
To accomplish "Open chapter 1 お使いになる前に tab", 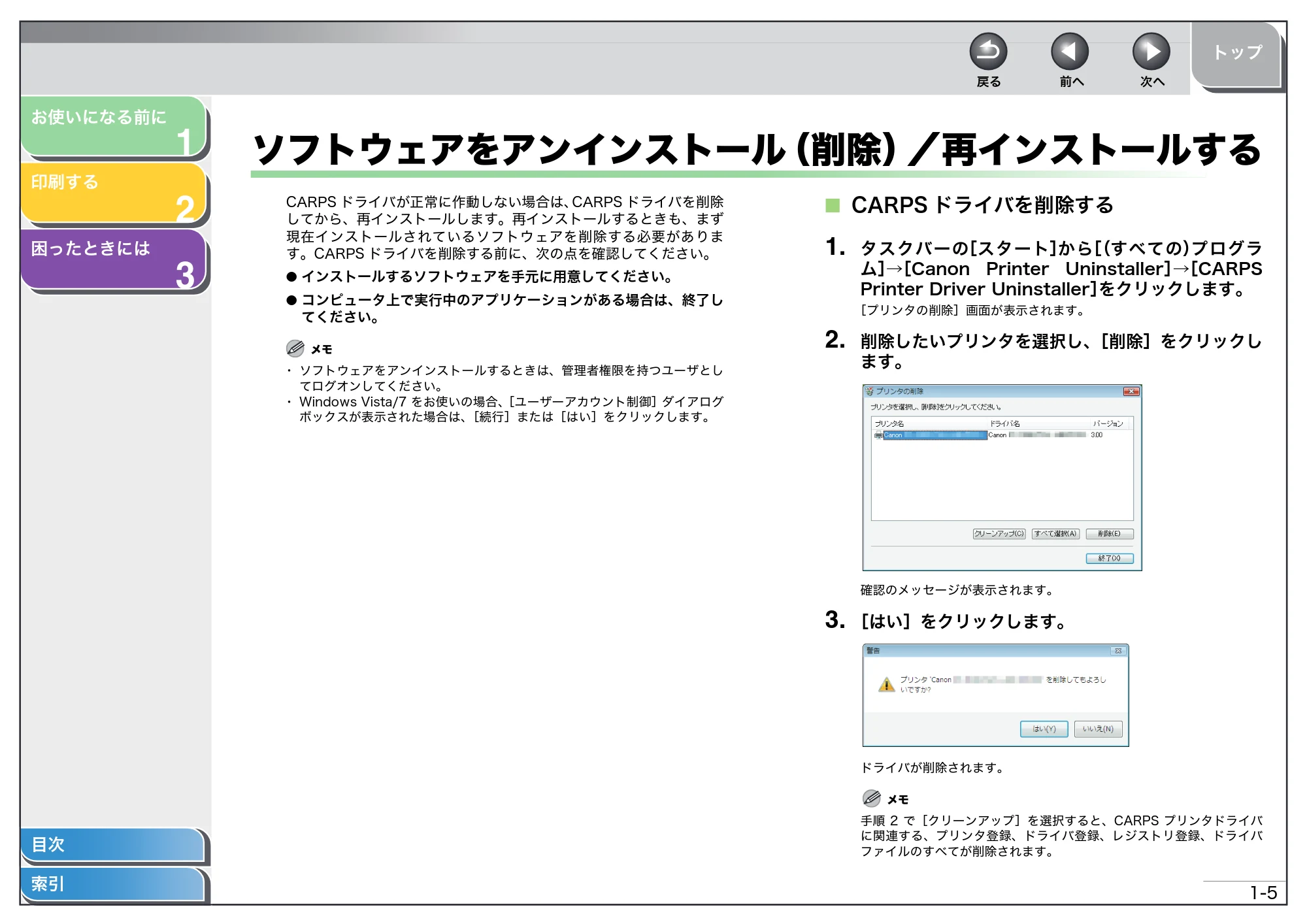I will (113, 126).
